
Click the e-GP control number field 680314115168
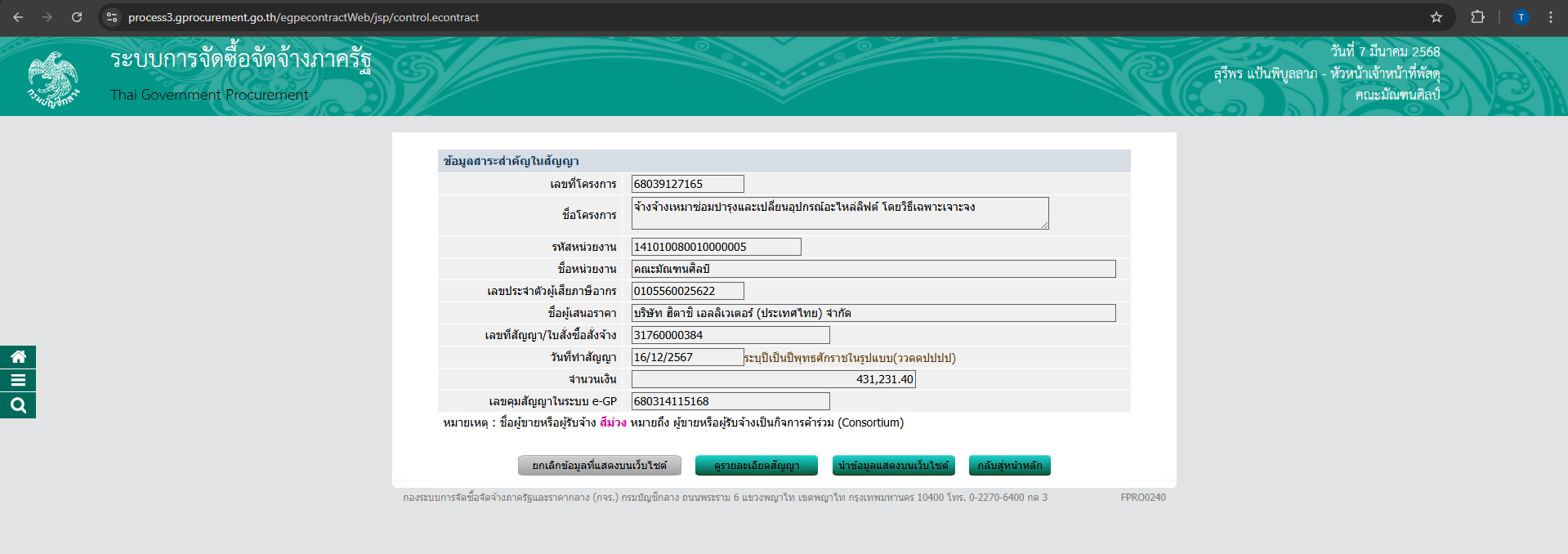(x=730, y=401)
